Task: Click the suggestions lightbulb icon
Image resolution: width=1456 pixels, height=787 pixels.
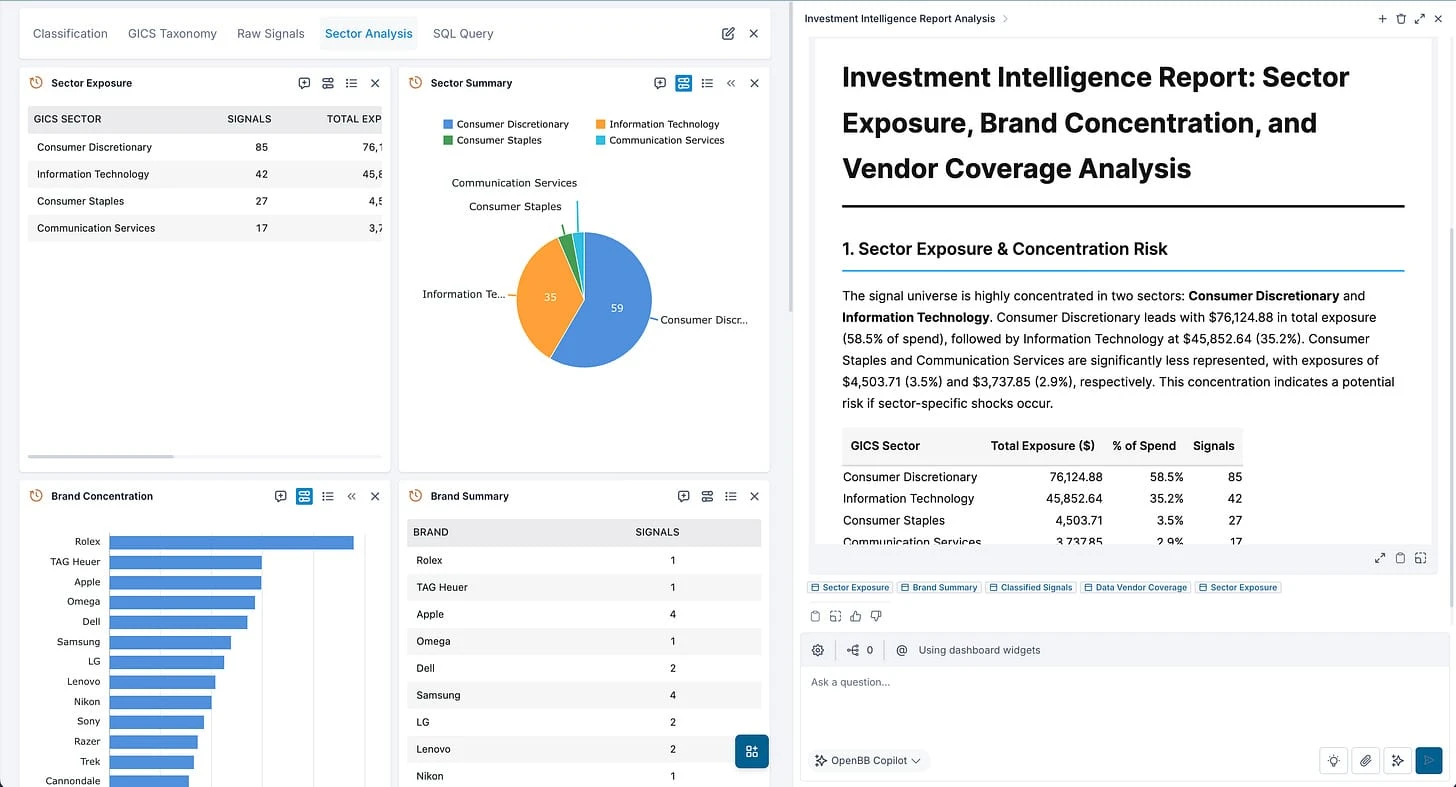Action: (1333, 760)
